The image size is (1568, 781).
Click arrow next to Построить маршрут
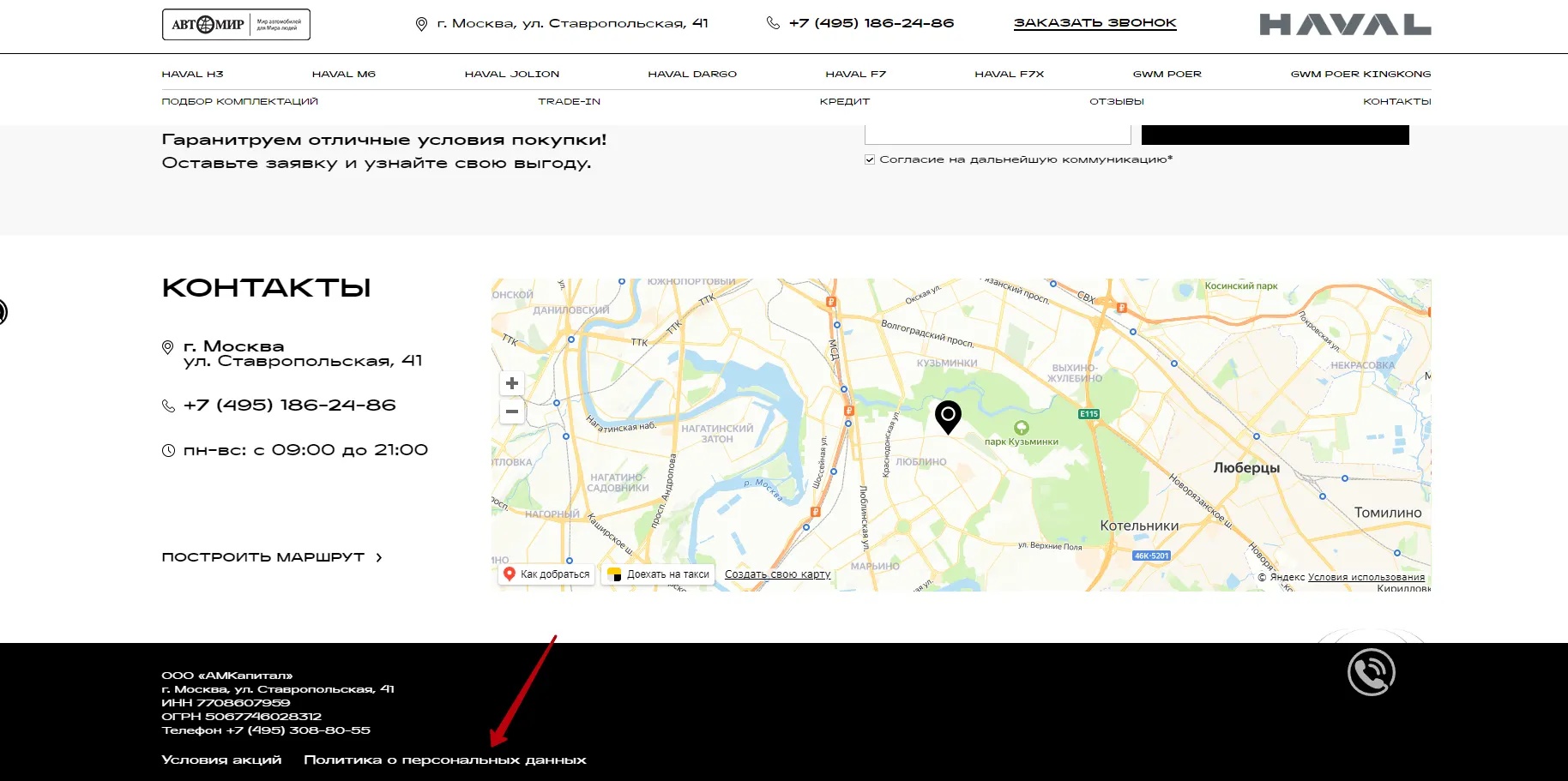[x=379, y=557]
